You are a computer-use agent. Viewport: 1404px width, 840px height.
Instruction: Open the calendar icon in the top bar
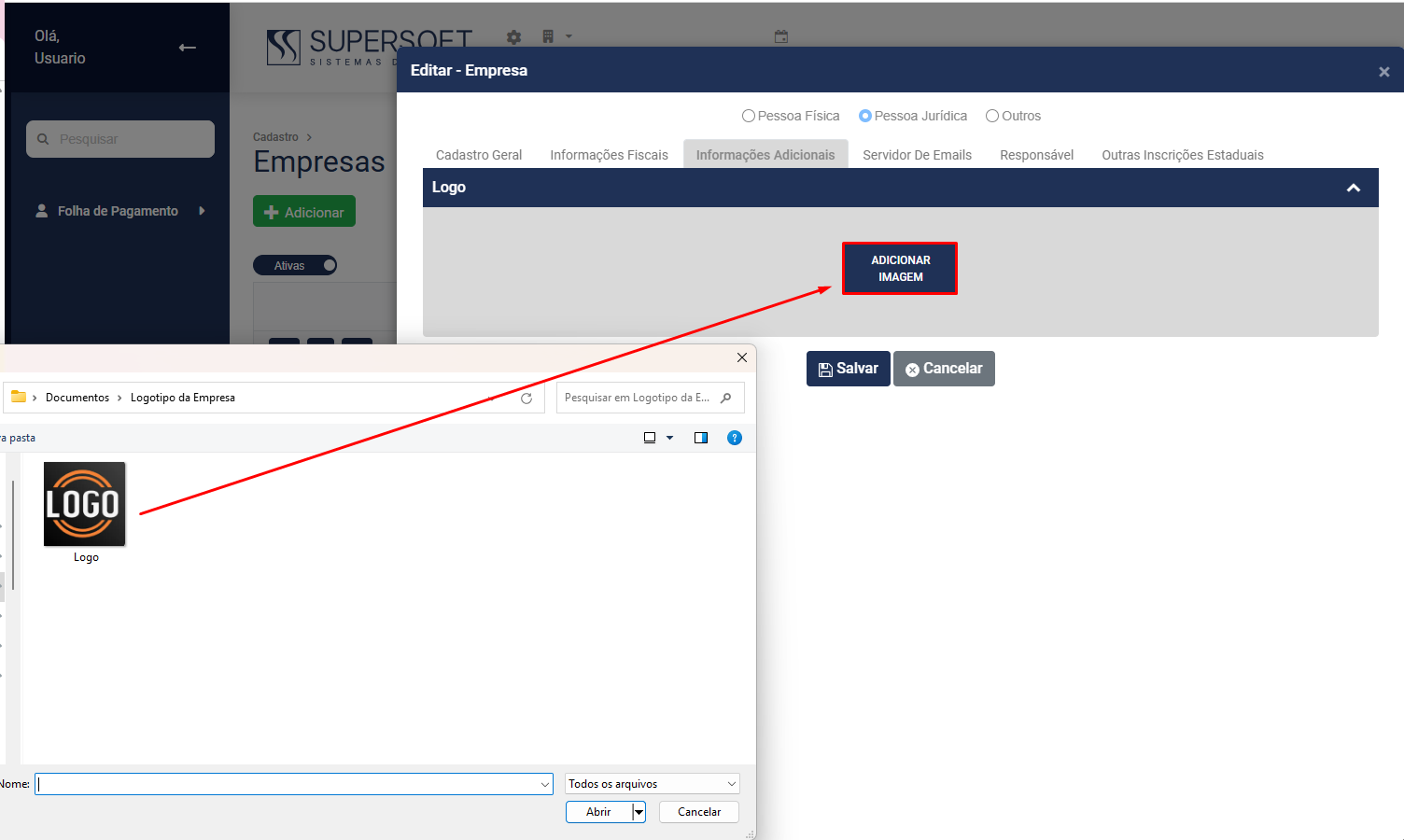point(781,36)
